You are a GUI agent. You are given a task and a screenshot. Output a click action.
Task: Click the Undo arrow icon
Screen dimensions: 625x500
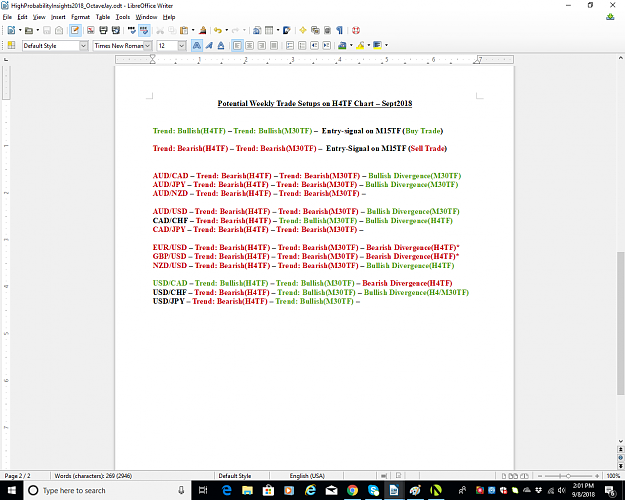(218, 30)
